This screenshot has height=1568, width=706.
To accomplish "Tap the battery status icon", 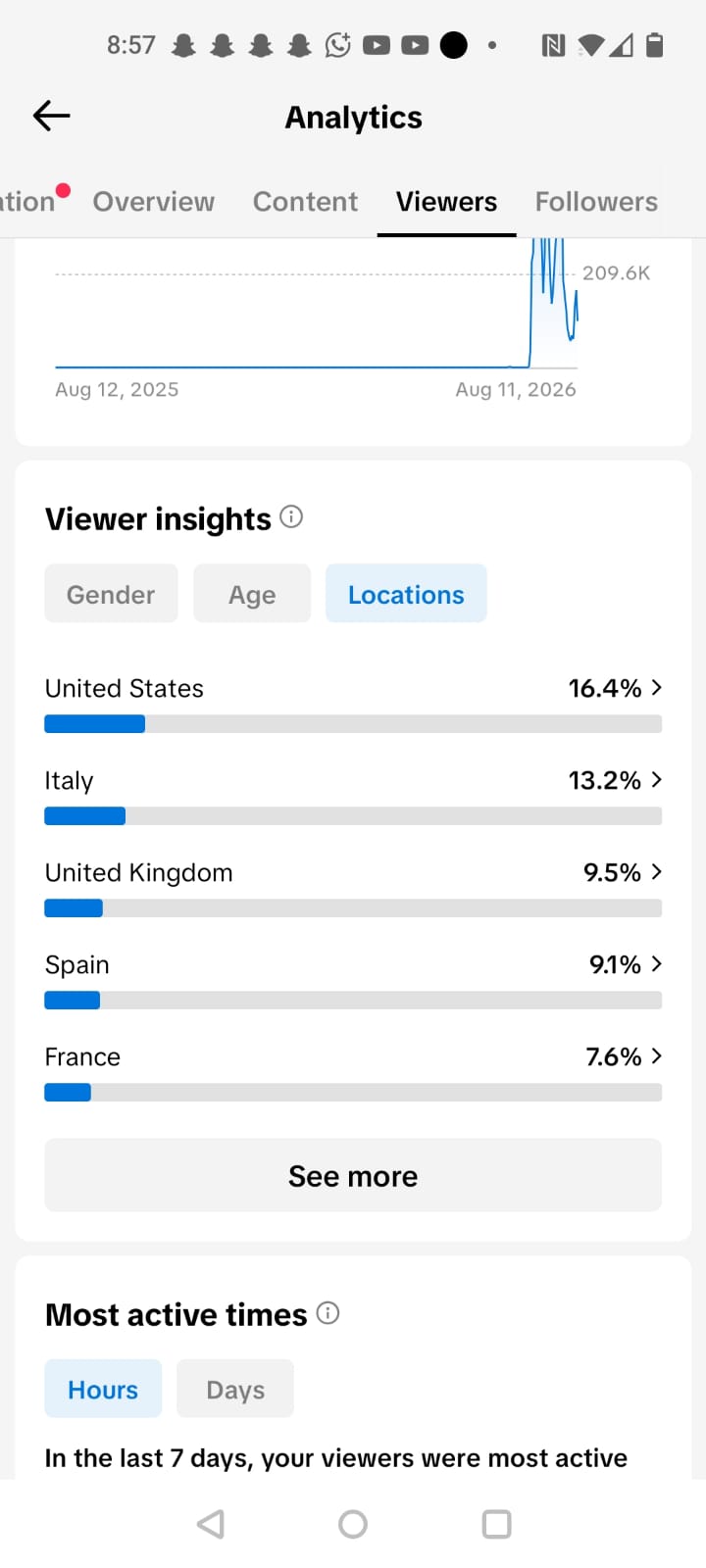I will pyautogui.click(x=655, y=45).
